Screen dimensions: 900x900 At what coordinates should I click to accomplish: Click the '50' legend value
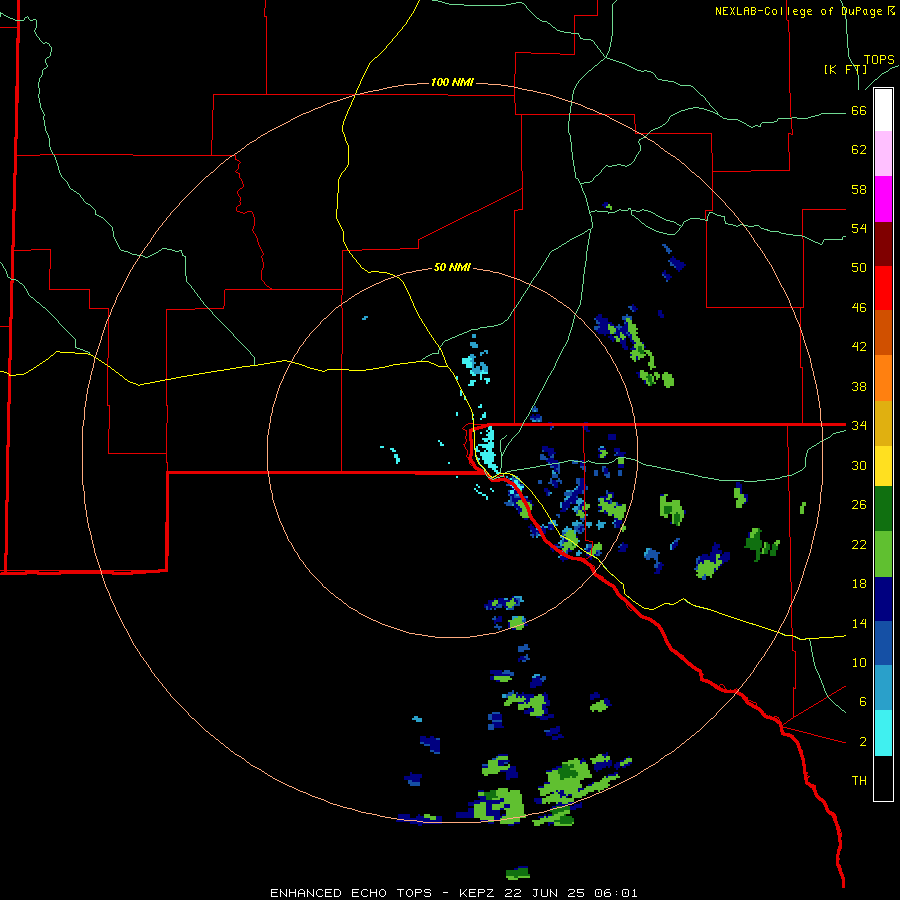pyautogui.click(x=859, y=267)
